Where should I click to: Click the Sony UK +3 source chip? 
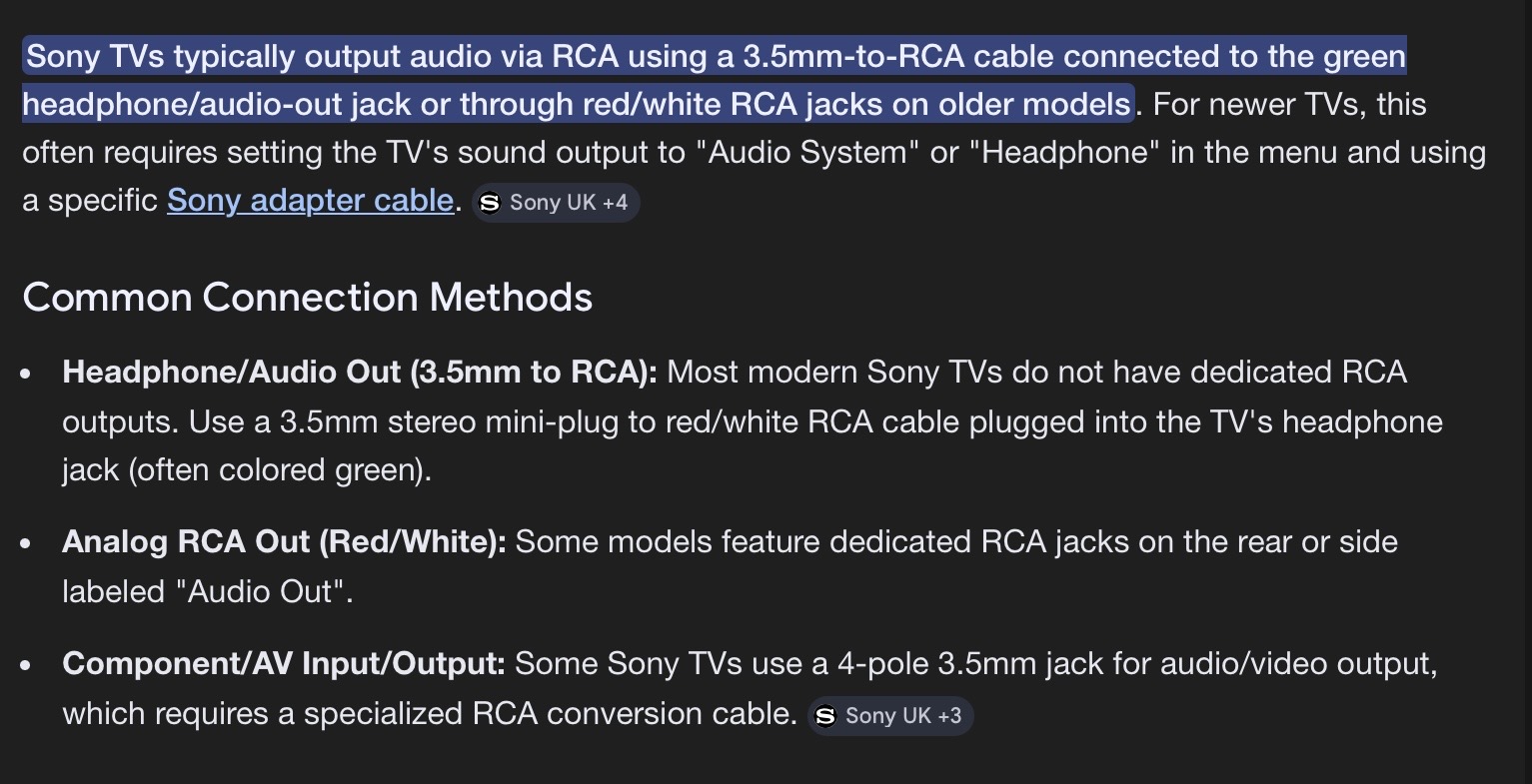[x=890, y=716]
